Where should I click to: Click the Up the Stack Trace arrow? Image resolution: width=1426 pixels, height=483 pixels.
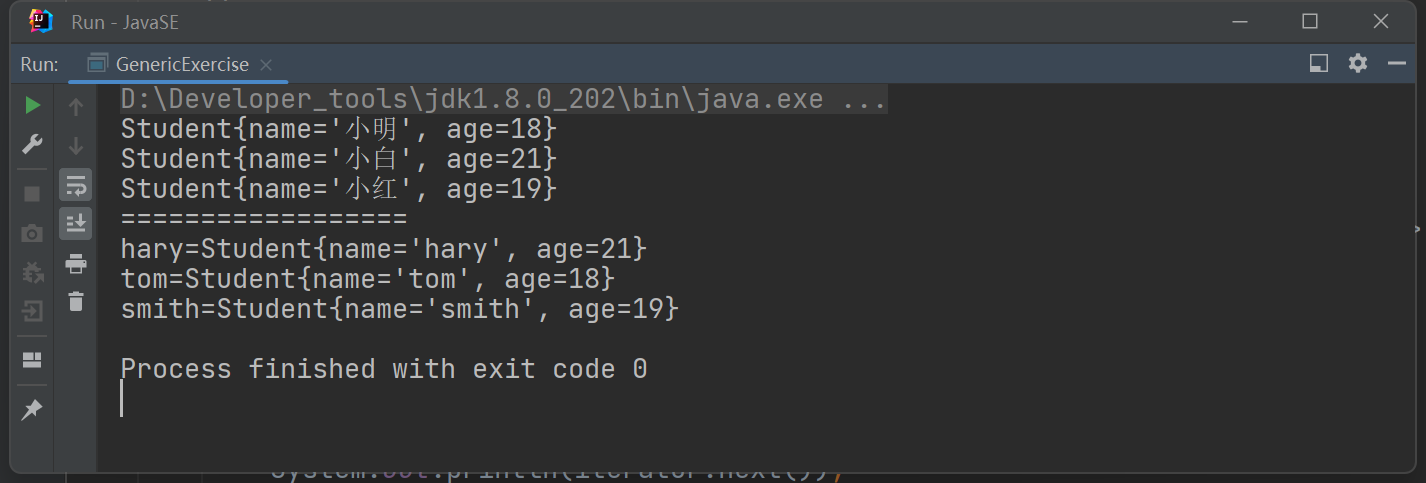coord(76,106)
